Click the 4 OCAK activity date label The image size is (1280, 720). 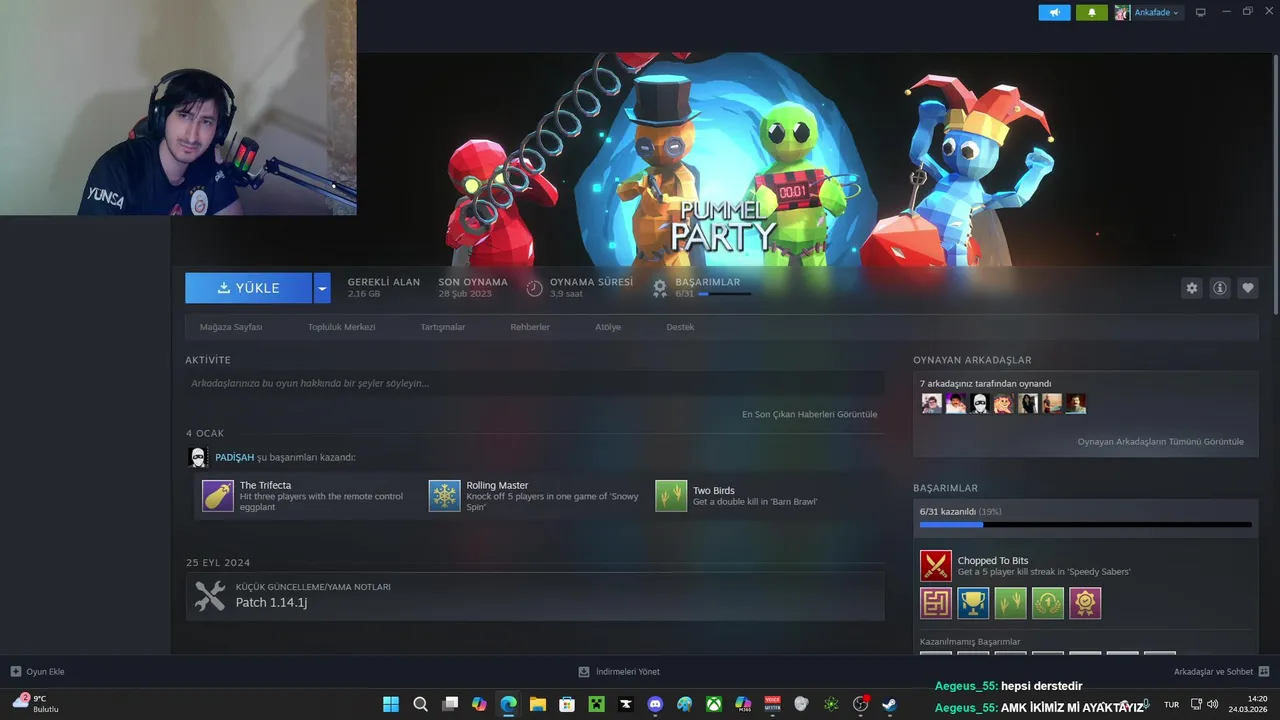[205, 434]
